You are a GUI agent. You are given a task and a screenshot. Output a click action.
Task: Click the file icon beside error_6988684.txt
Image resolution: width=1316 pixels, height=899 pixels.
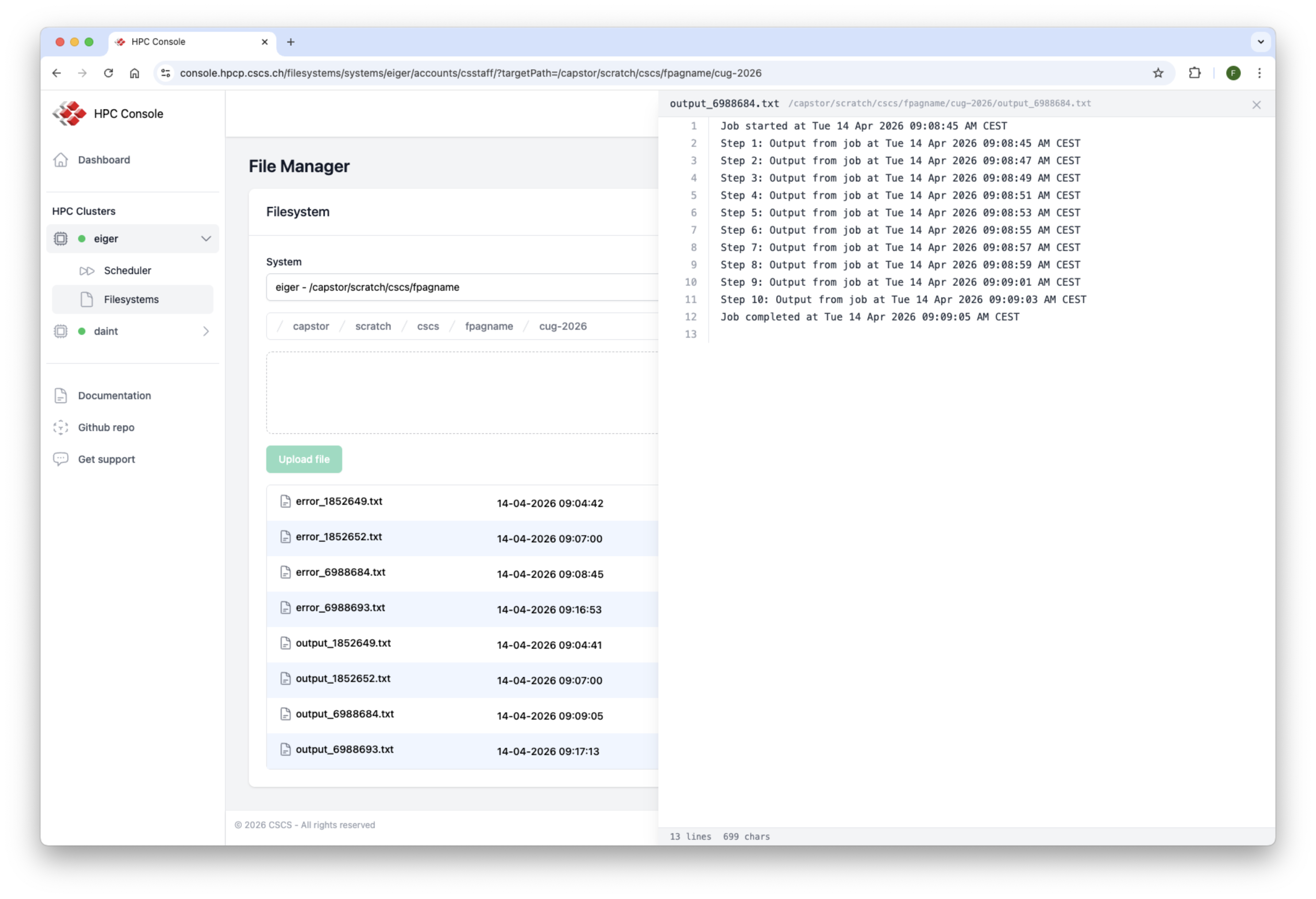click(x=286, y=572)
